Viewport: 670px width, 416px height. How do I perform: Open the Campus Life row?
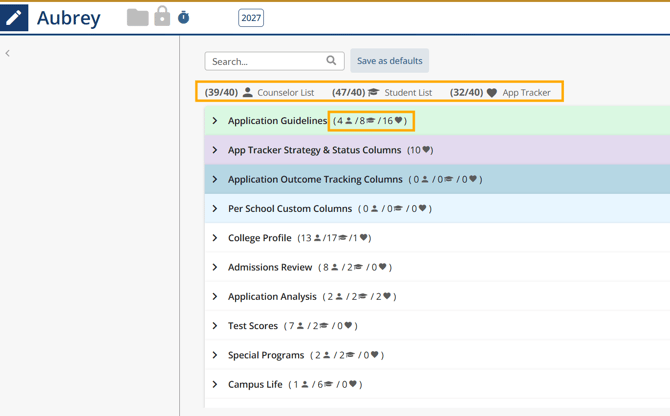pos(215,384)
